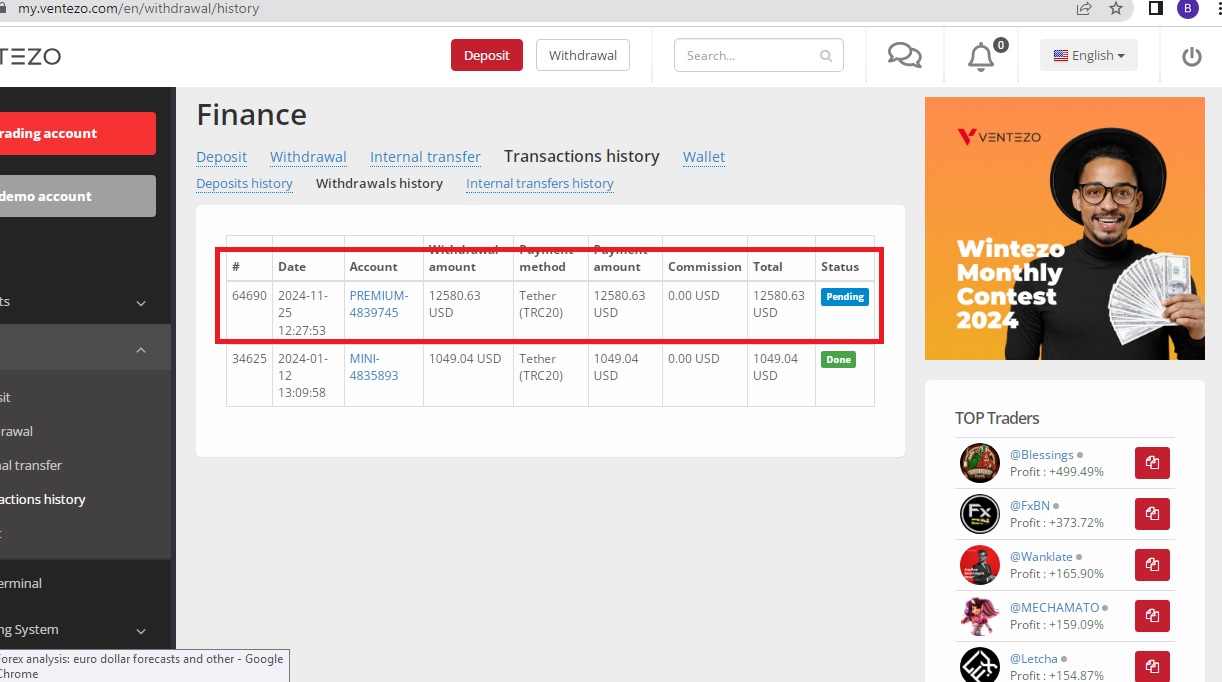1222x682 pixels.
Task: Bookmark page with the star icon
Action: [1116, 9]
